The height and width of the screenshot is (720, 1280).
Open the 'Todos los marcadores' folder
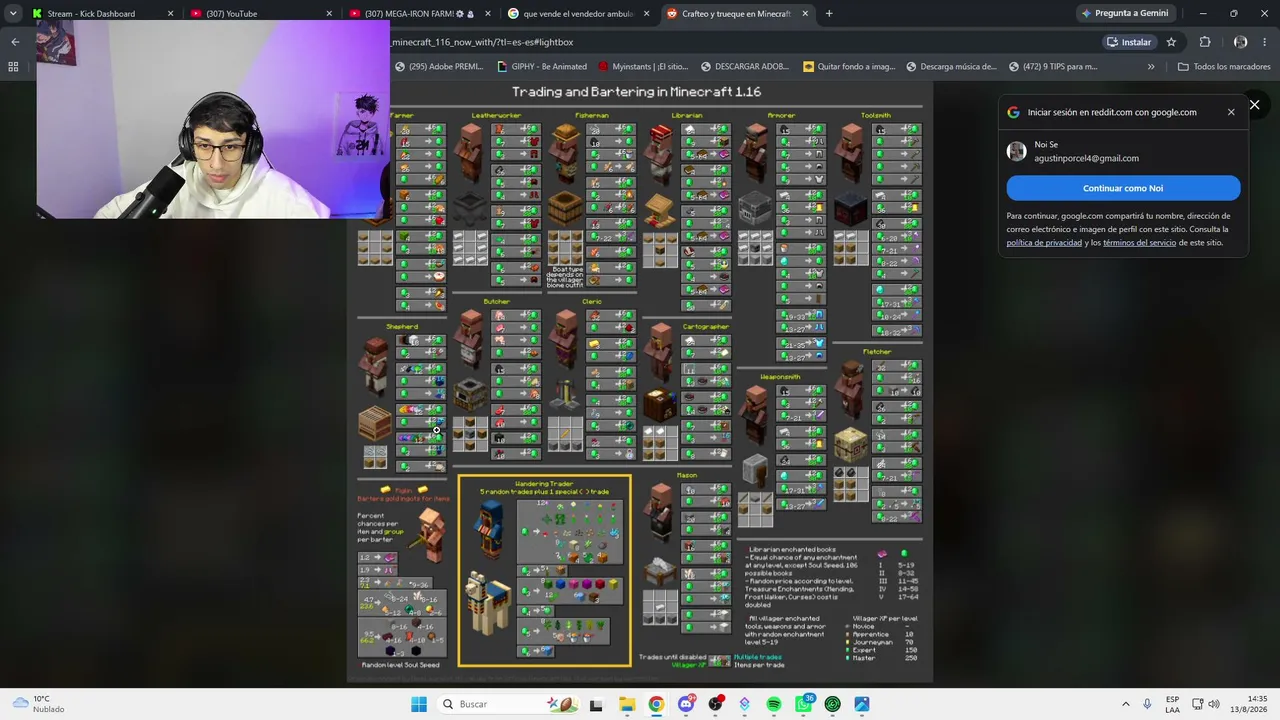tap(1224, 67)
